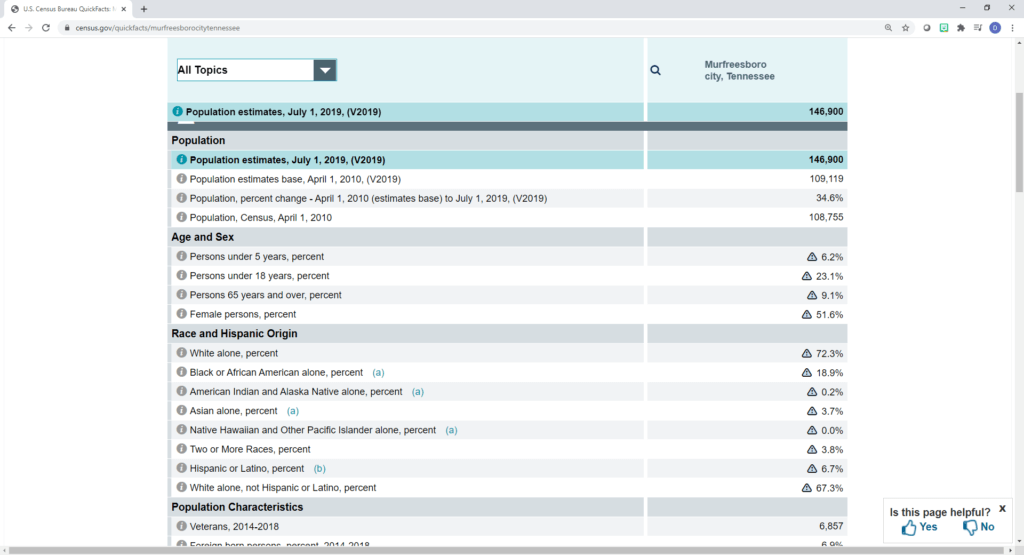Click footnote (a) link beside Native Hawaiian row

point(451,430)
